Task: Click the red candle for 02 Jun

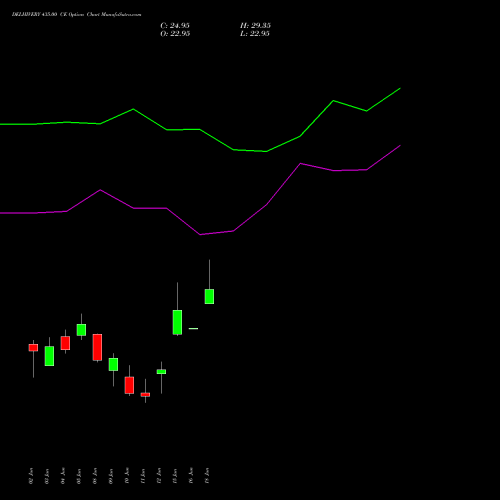Action: (33, 348)
